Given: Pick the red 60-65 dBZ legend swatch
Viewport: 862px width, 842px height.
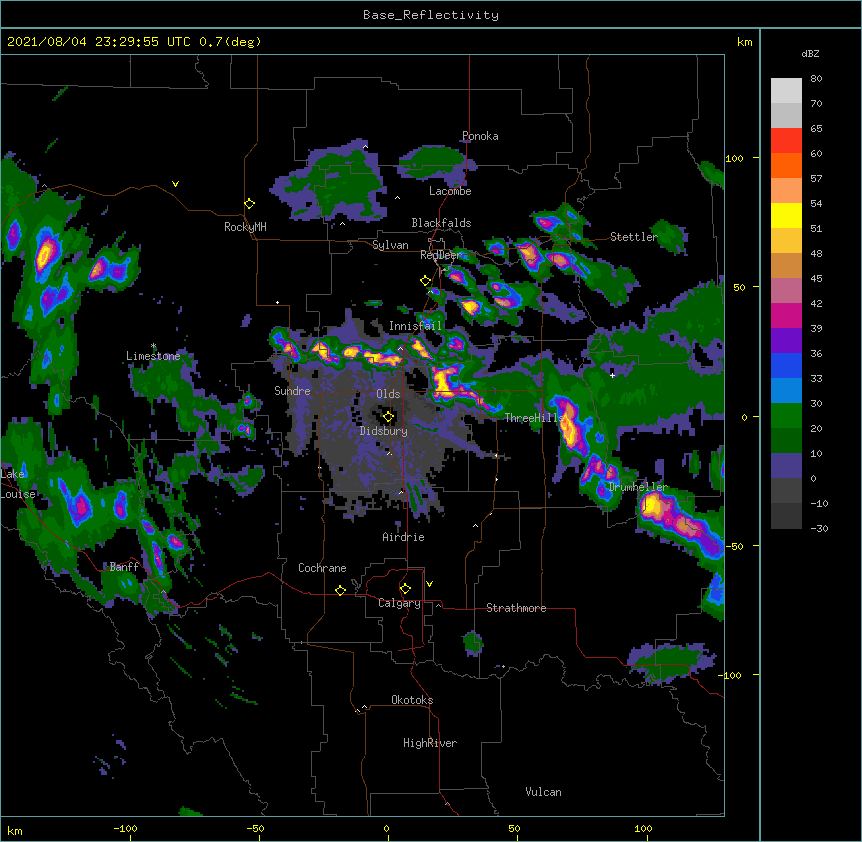Looking at the screenshot, I should pos(786,141).
